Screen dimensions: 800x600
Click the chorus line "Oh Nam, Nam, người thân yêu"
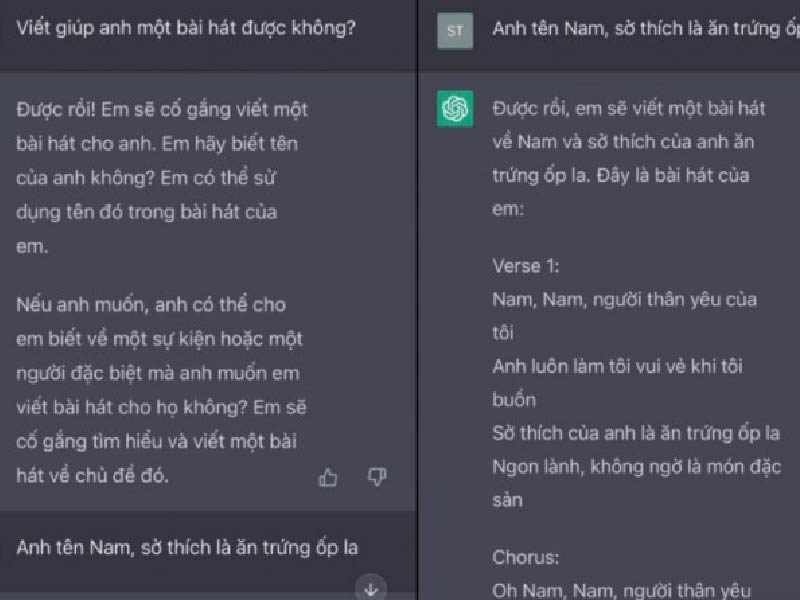tap(621, 590)
